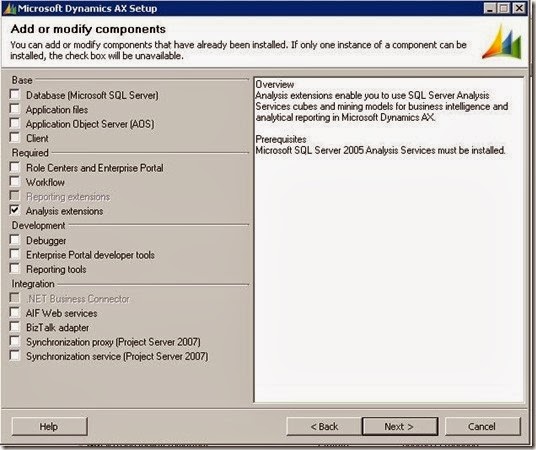Check Enterprise Portal developer tools
536x450 pixels.
(15, 254)
